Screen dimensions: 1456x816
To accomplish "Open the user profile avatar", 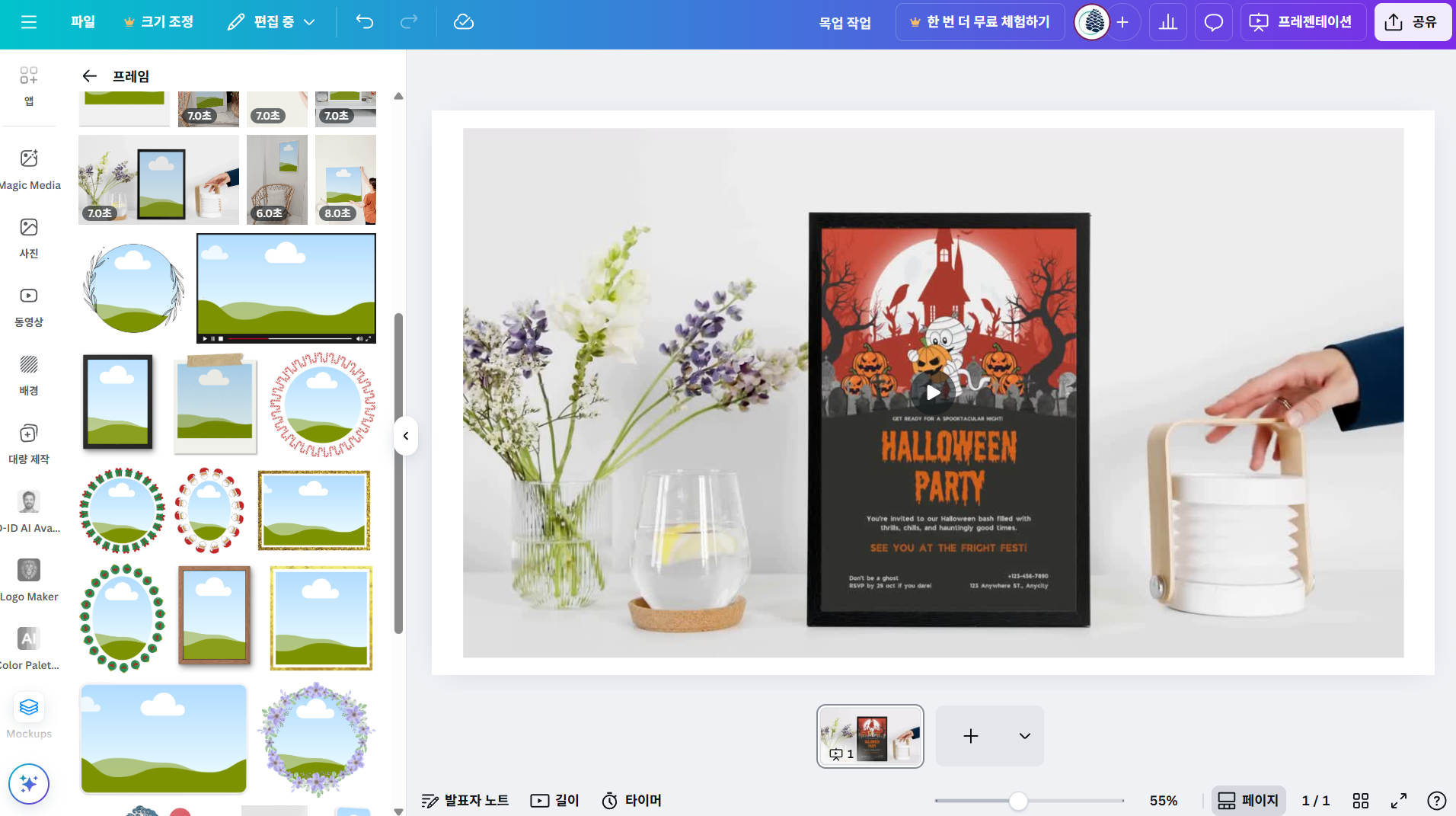I will coord(1092,22).
